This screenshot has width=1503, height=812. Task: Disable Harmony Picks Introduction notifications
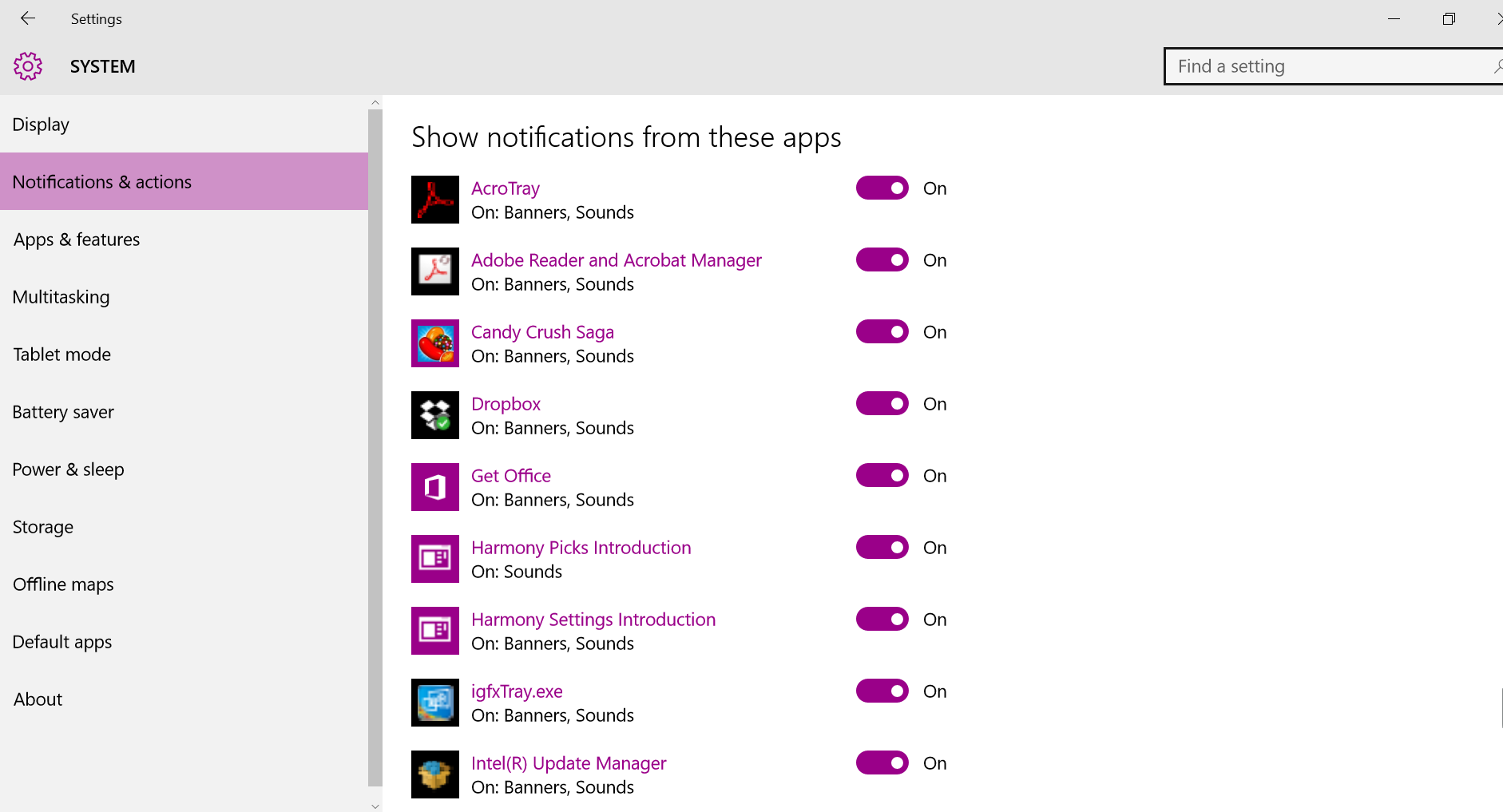point(882,547)
